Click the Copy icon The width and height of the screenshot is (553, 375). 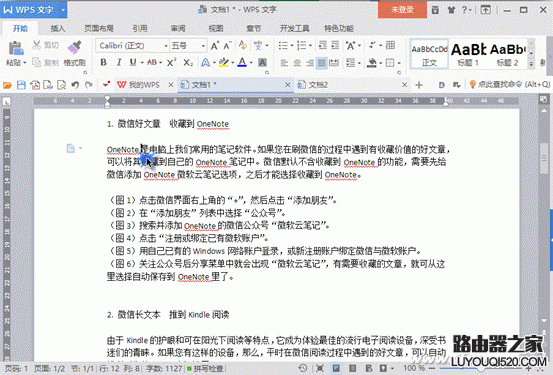(36, 62)
